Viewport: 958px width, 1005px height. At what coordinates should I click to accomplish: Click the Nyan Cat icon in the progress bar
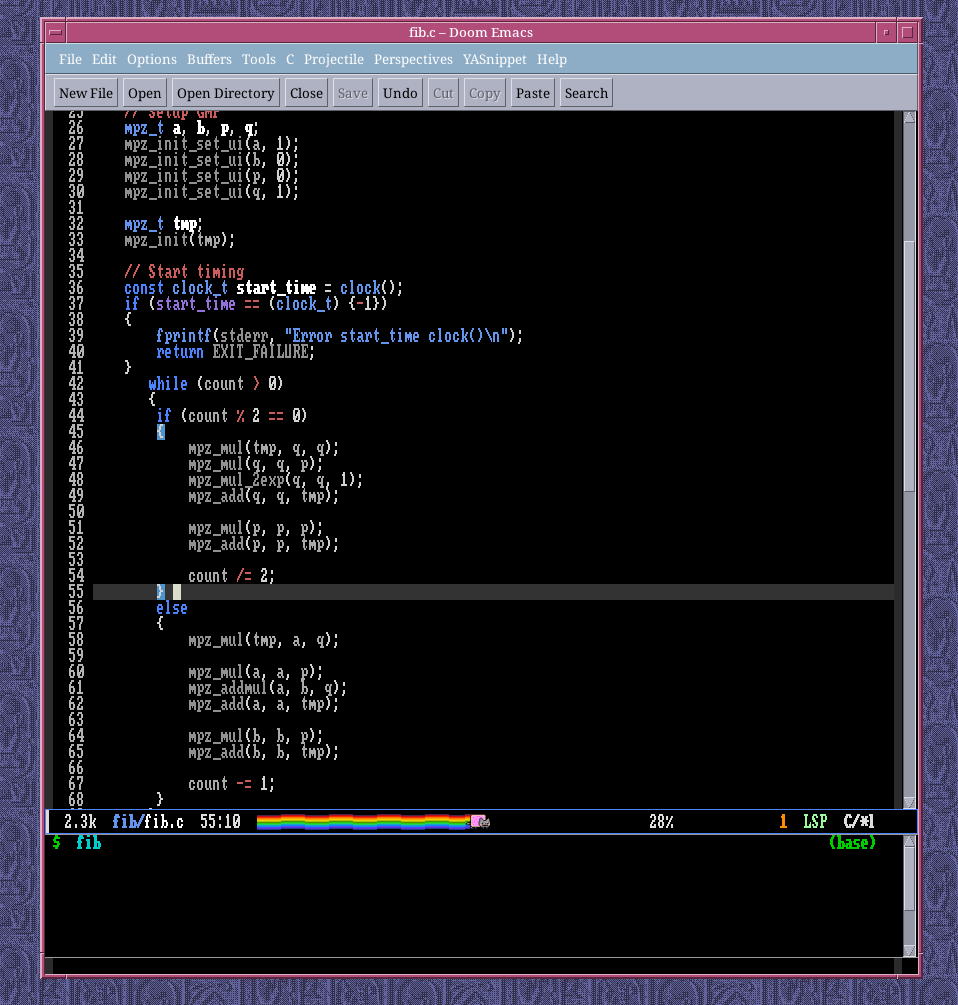tap(477, 821)
